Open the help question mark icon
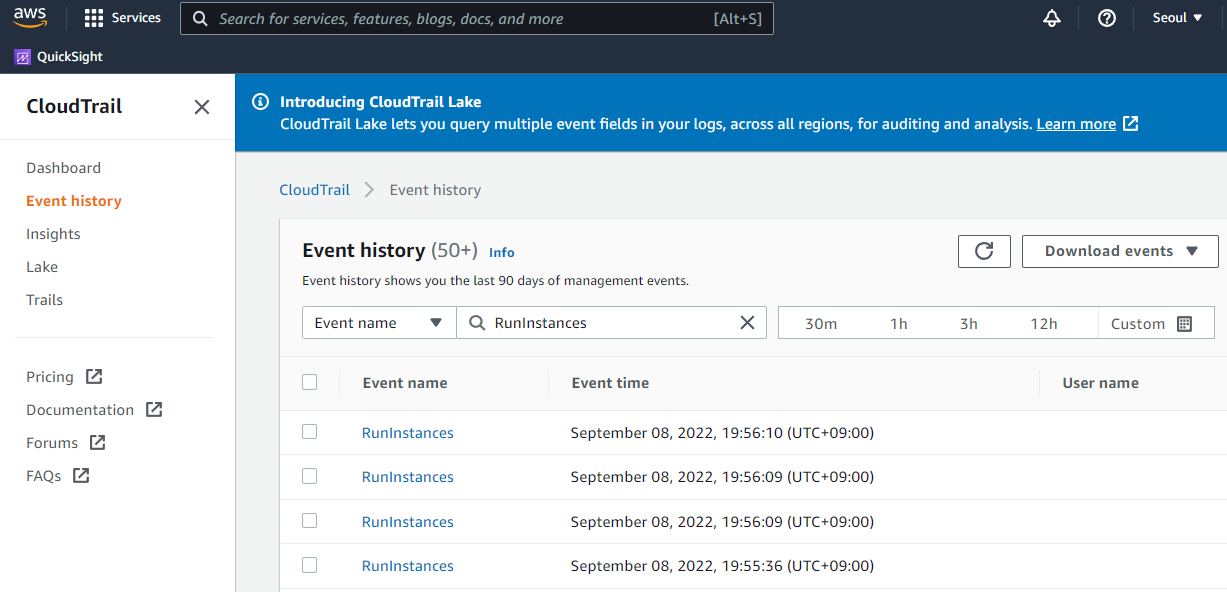The image size is (1227, 595). 1106,18
